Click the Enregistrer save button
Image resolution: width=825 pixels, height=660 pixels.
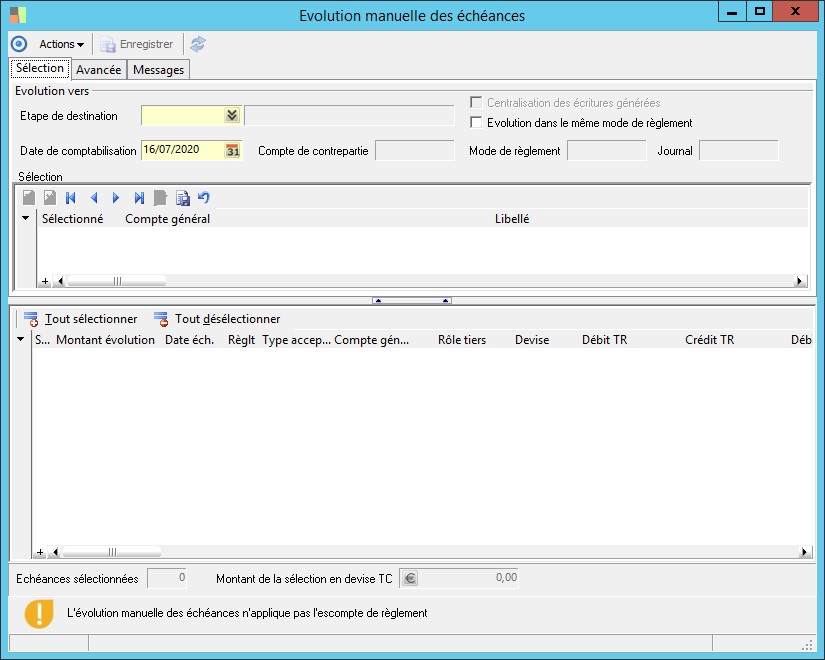[x=137, y=44]
